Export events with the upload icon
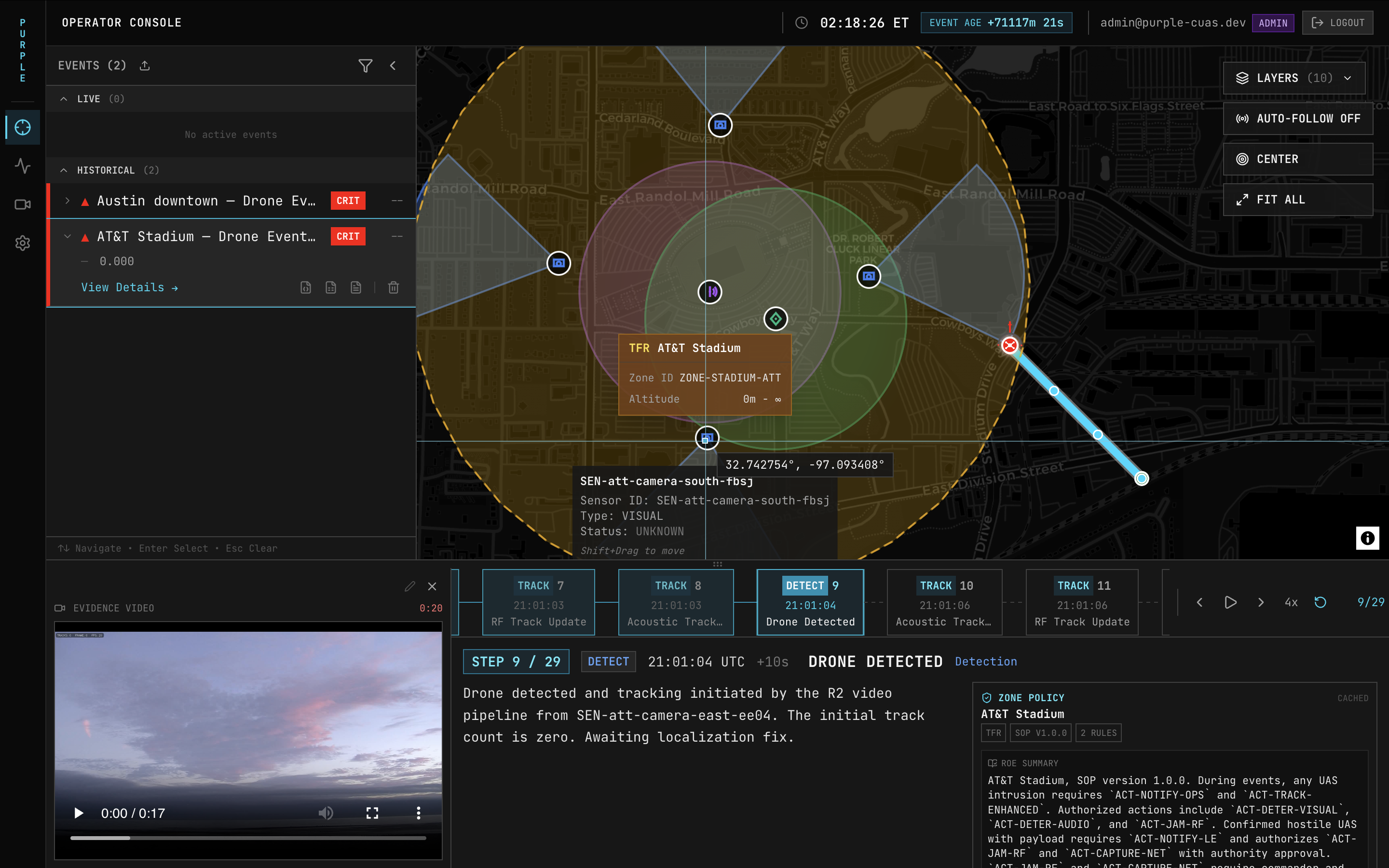 click(145, 66)
